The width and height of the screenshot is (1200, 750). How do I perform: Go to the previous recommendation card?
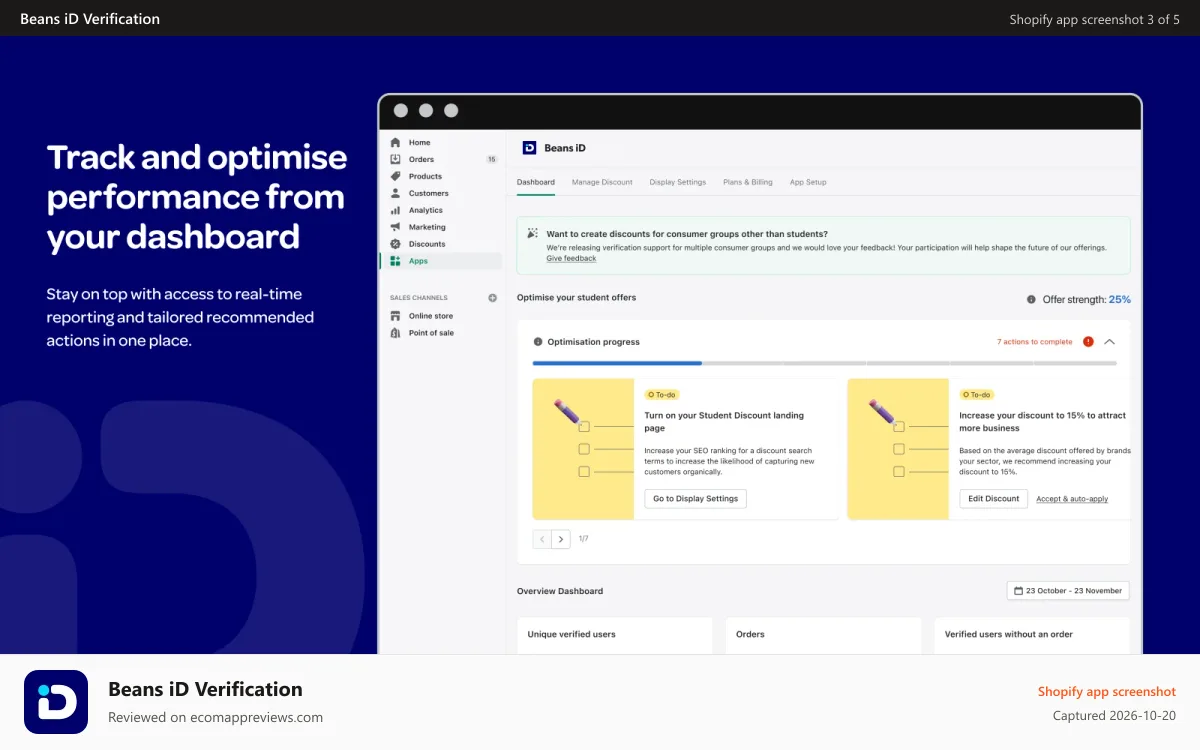[542, 539]
